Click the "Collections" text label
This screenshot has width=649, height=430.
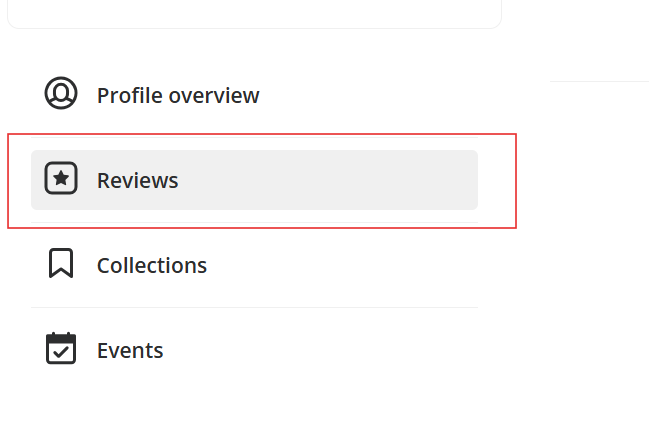152,266
